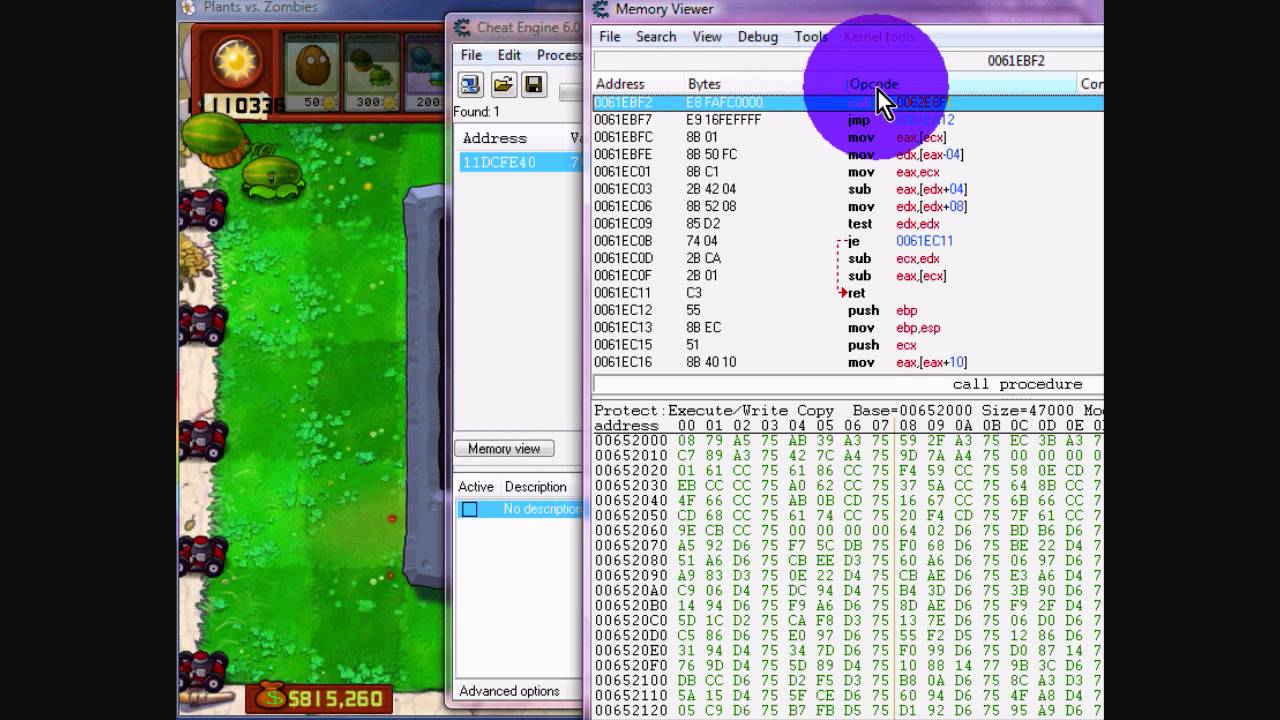Open the View menu in Memory Viewer
The width and height of the screenshot is (1280, 720).
pyautogui.click(x=707, y=37)
